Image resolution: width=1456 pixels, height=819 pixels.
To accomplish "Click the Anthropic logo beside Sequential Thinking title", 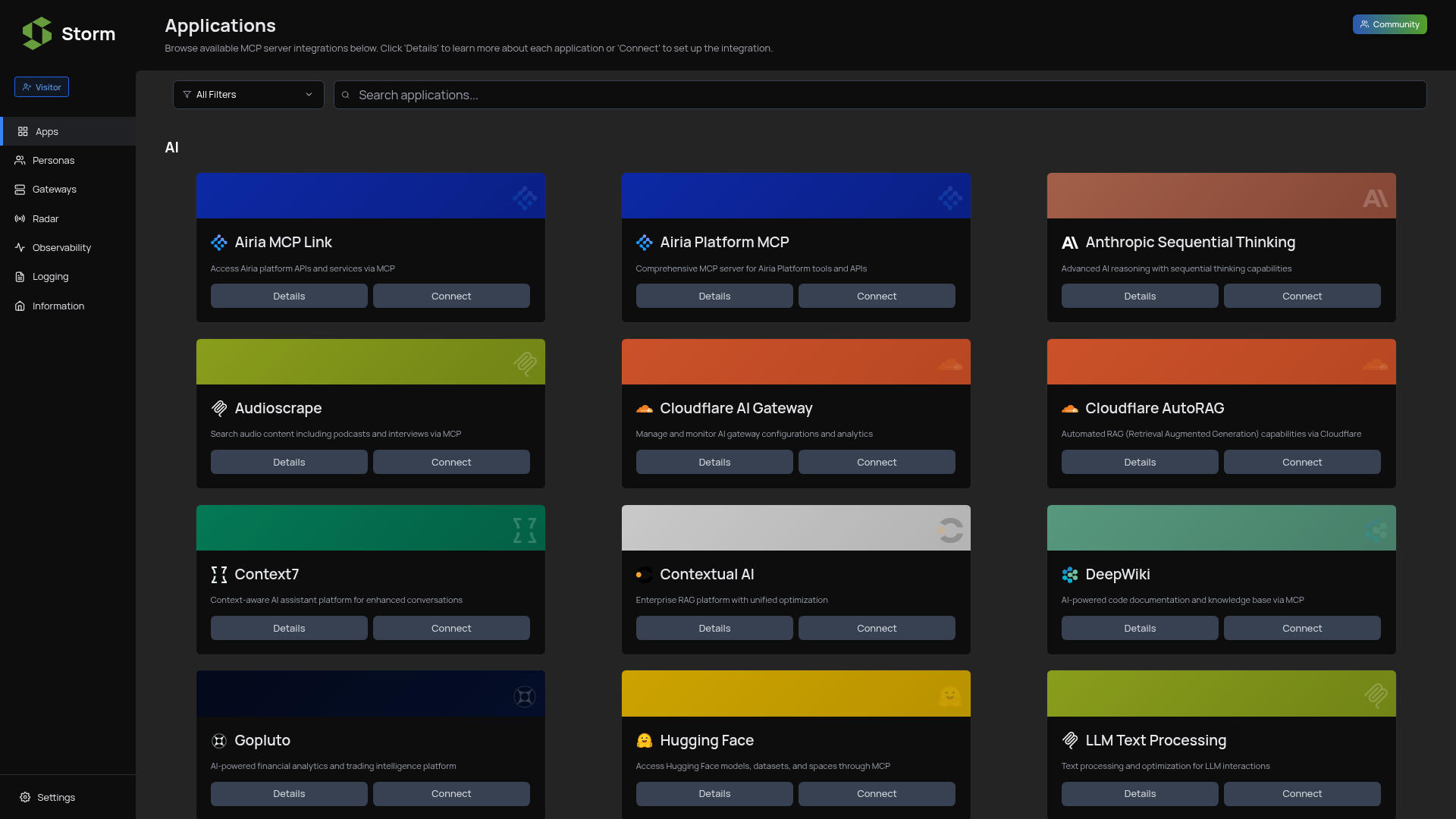I will coord(1069,243).
